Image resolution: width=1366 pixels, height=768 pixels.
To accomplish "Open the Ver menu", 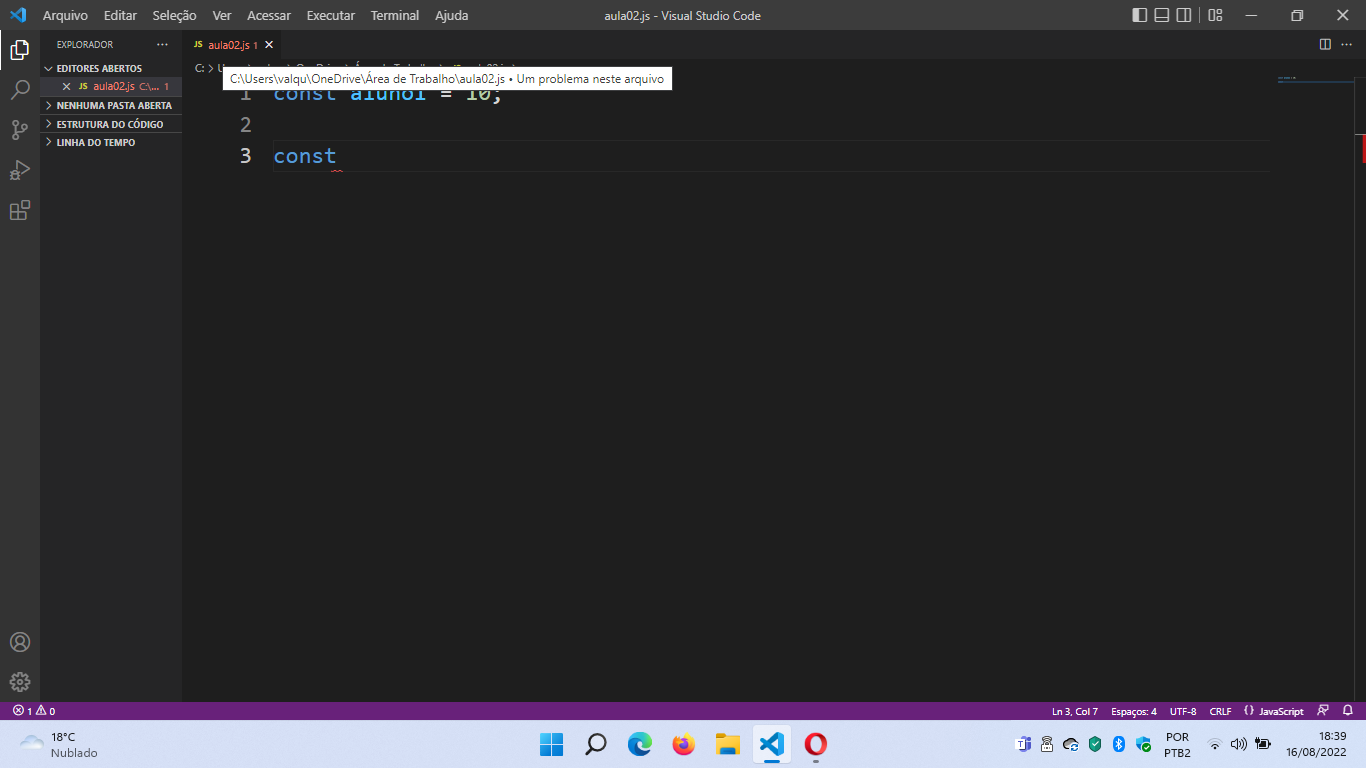I will tap(222, 15).
